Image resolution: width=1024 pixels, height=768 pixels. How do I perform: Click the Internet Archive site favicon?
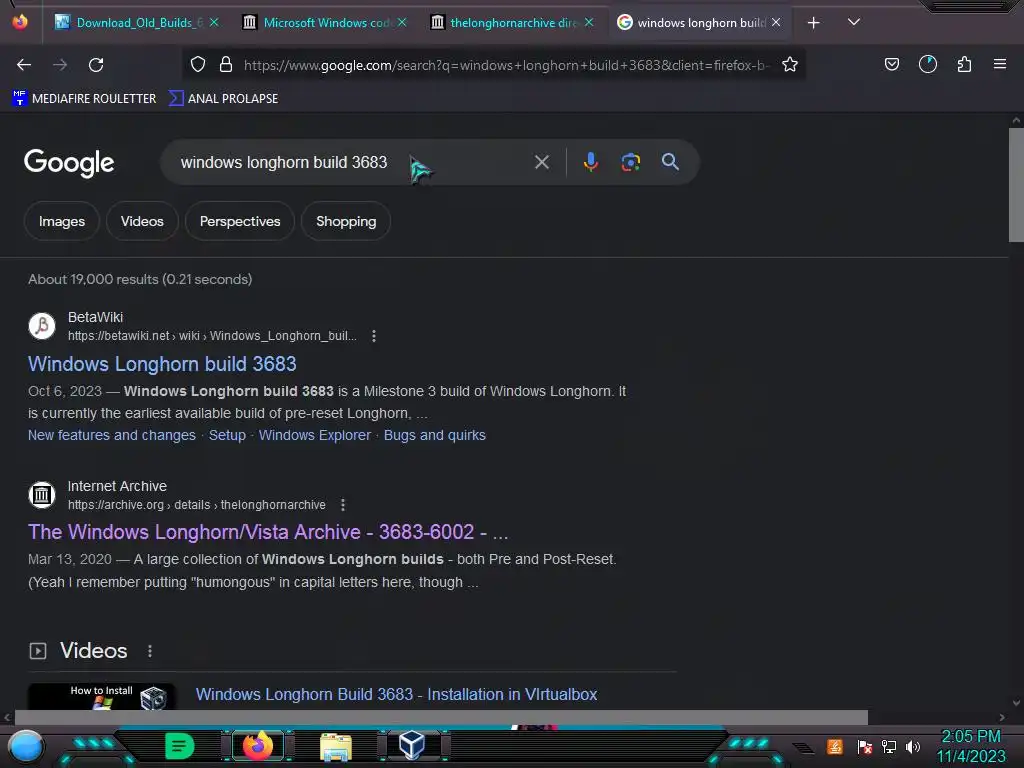click(x=42, y=495)
